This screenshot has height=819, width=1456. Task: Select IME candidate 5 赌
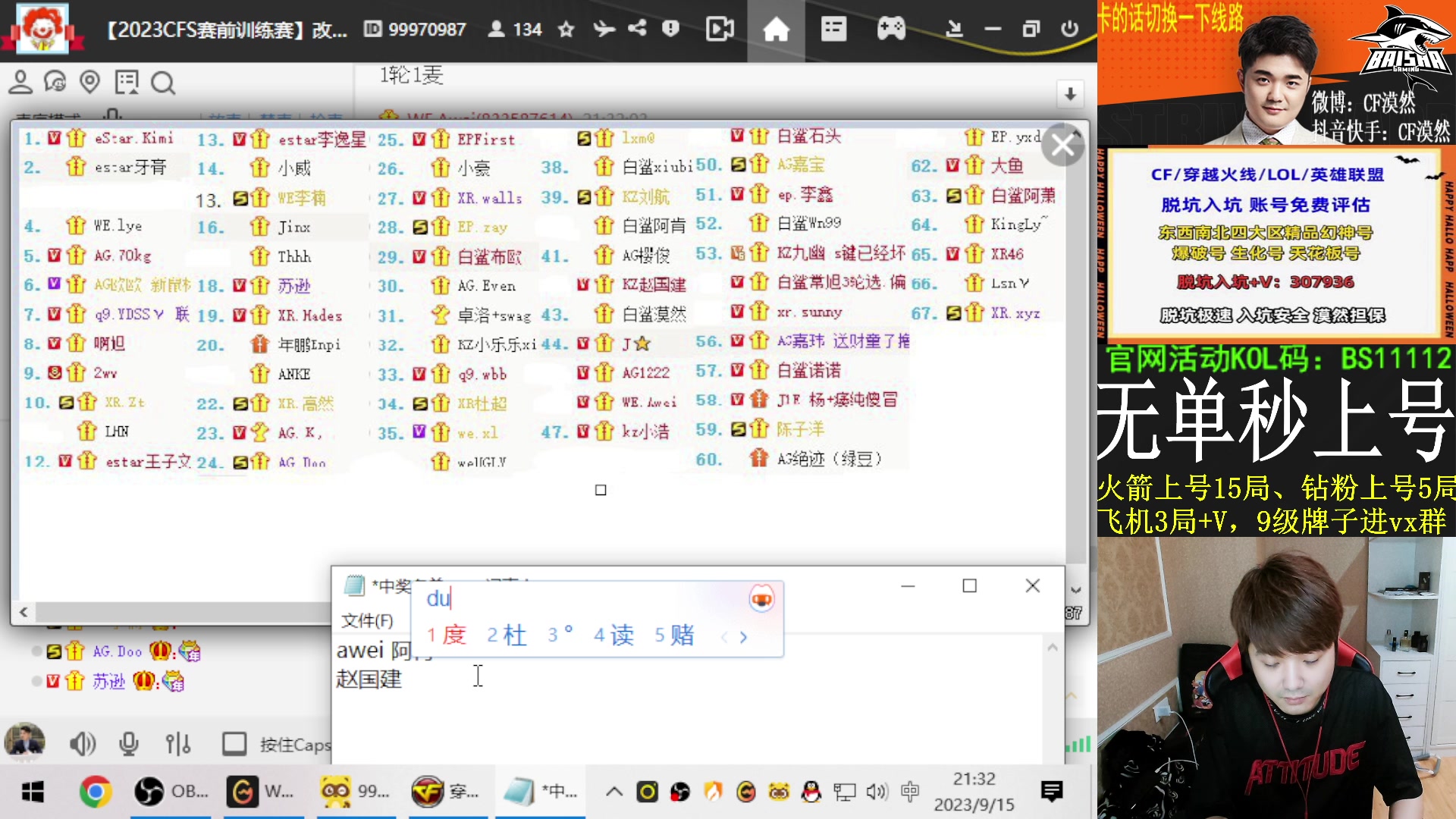[674, 635]
